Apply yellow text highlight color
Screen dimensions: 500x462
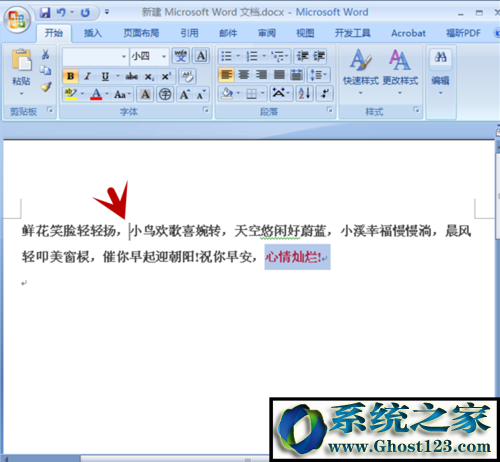tap(71, 94)
